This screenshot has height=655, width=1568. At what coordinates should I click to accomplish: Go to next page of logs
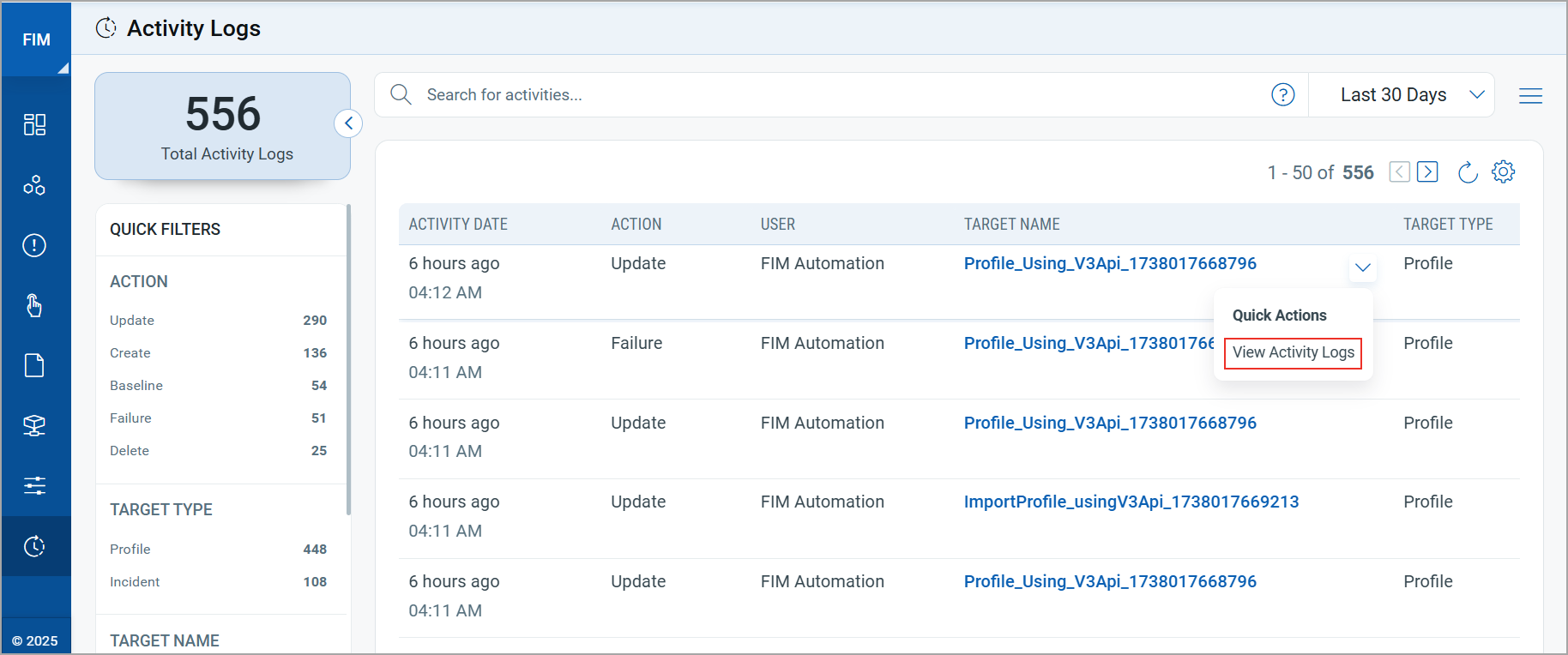click(x=1427, y=171)
